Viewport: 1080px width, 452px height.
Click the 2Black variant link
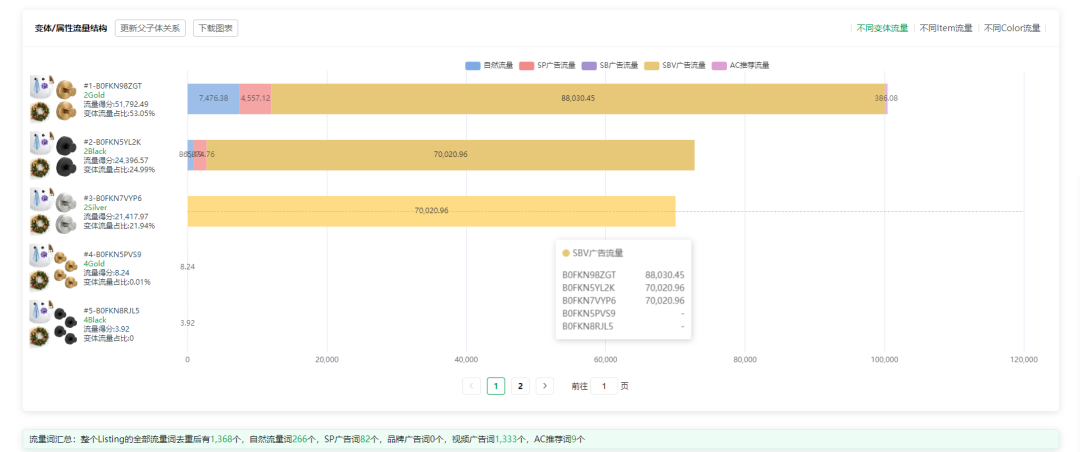[95, 151]
